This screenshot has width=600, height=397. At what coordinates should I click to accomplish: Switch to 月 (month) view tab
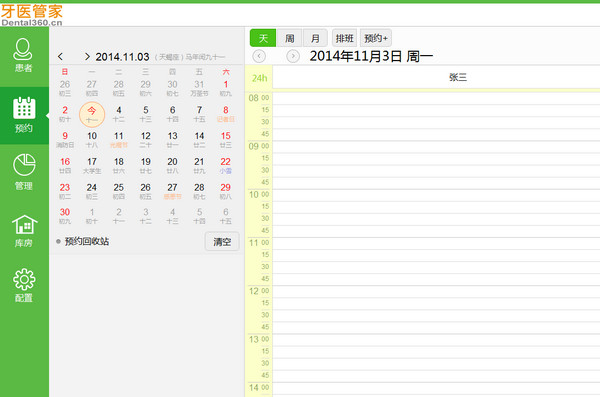pos(315,38)
